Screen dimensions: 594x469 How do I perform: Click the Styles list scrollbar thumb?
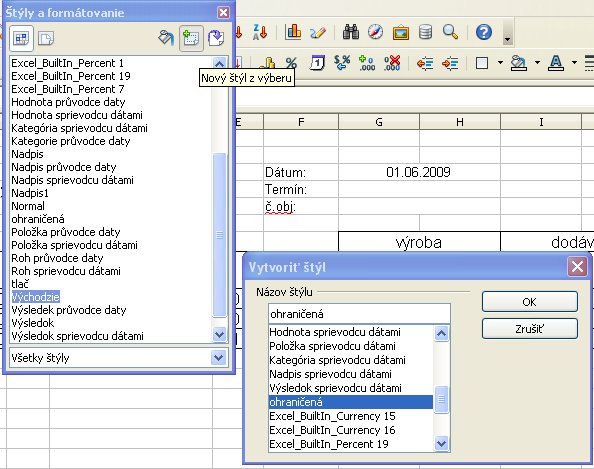(219, 235)
